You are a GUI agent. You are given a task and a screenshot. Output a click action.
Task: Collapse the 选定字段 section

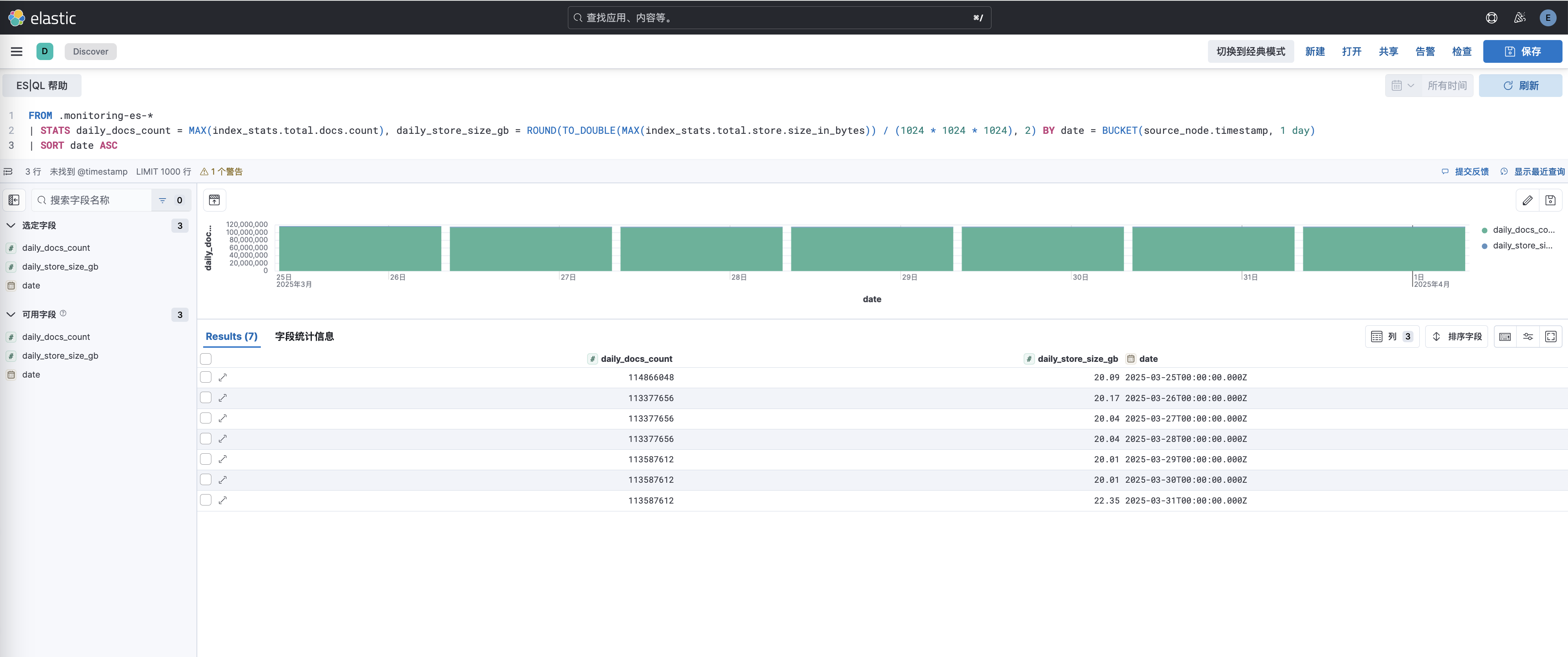click(11, 225)
